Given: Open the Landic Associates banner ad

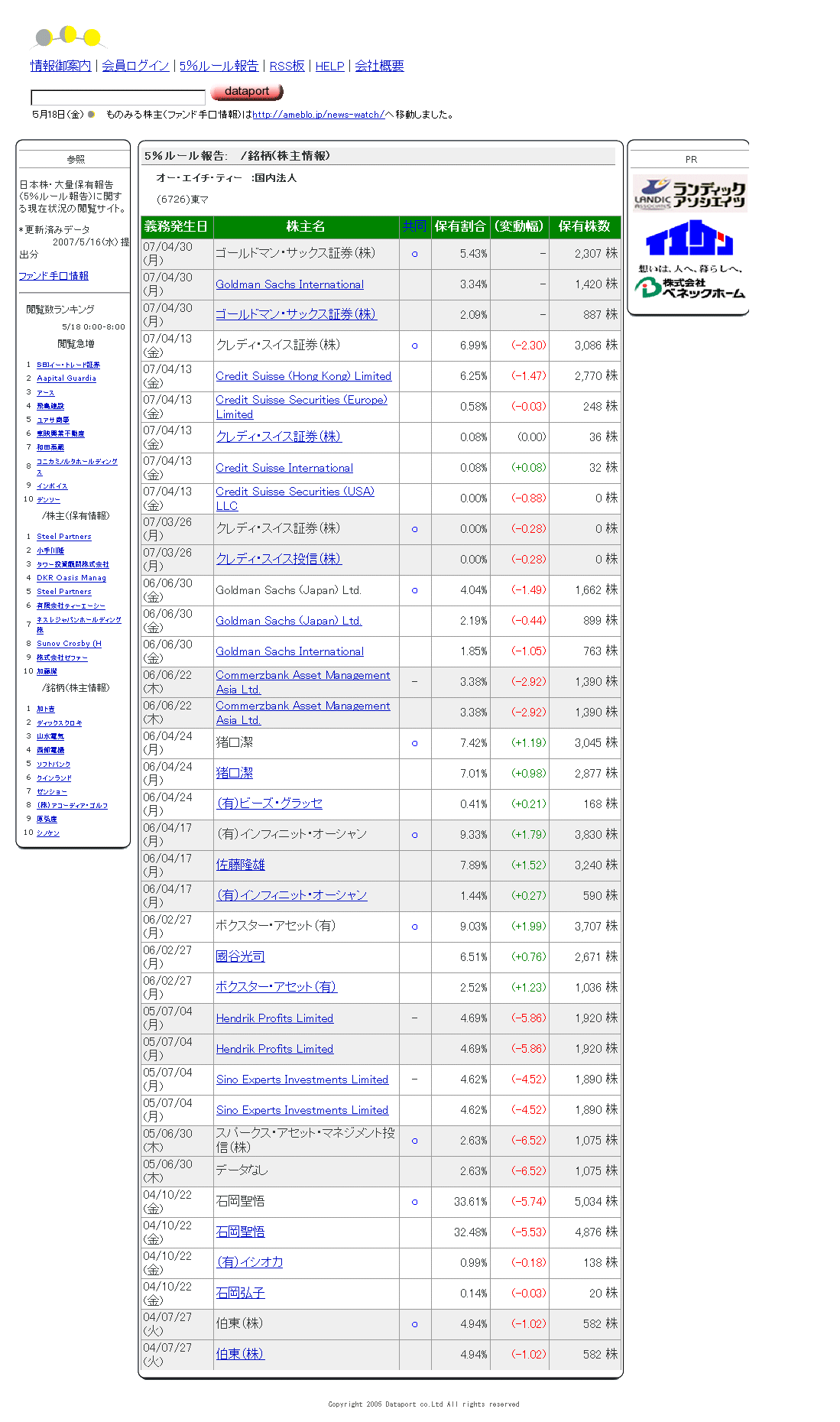Looking at the screenshot, I should tap(689, 193).
